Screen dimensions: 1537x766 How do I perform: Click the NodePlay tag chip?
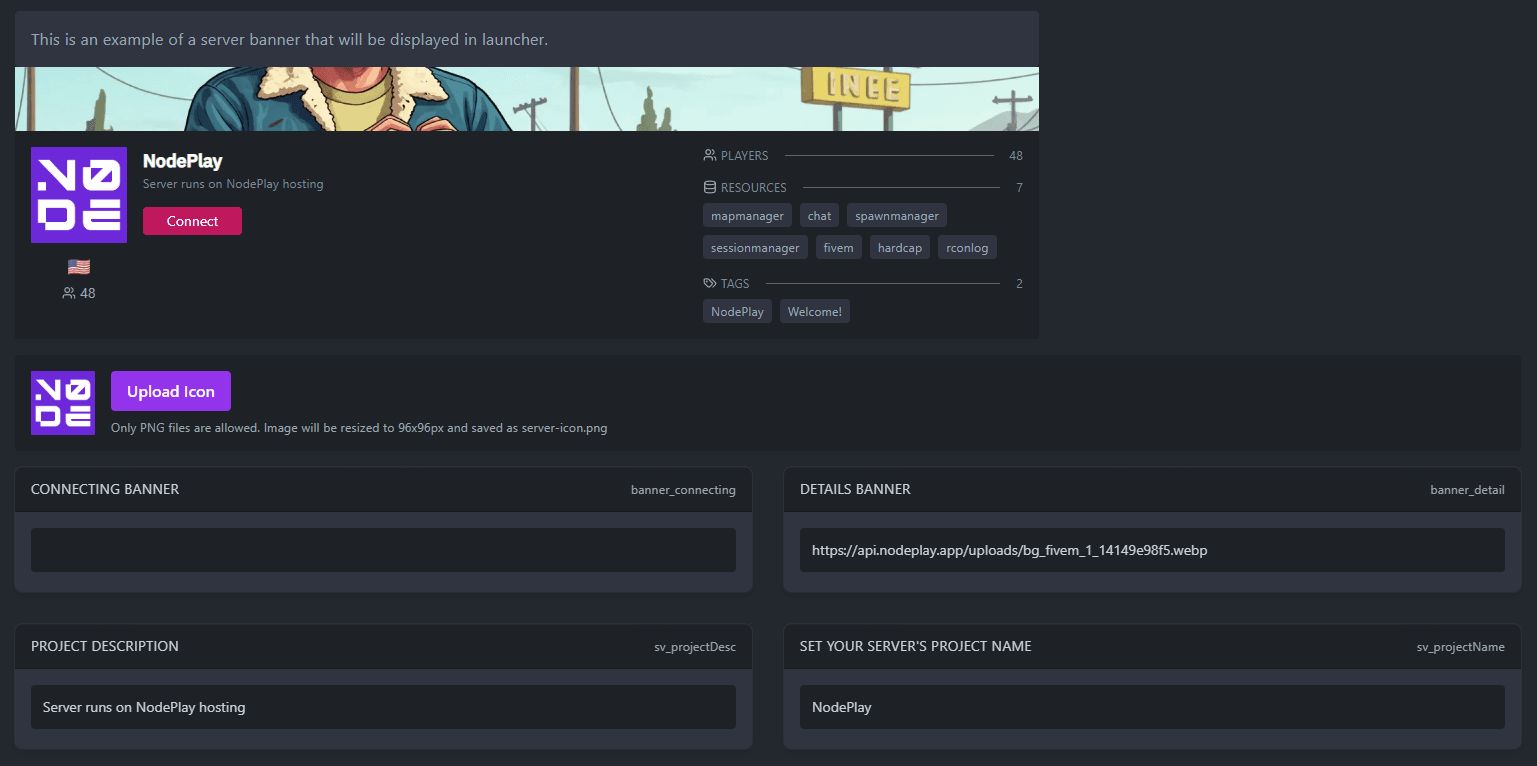point(737,312)
